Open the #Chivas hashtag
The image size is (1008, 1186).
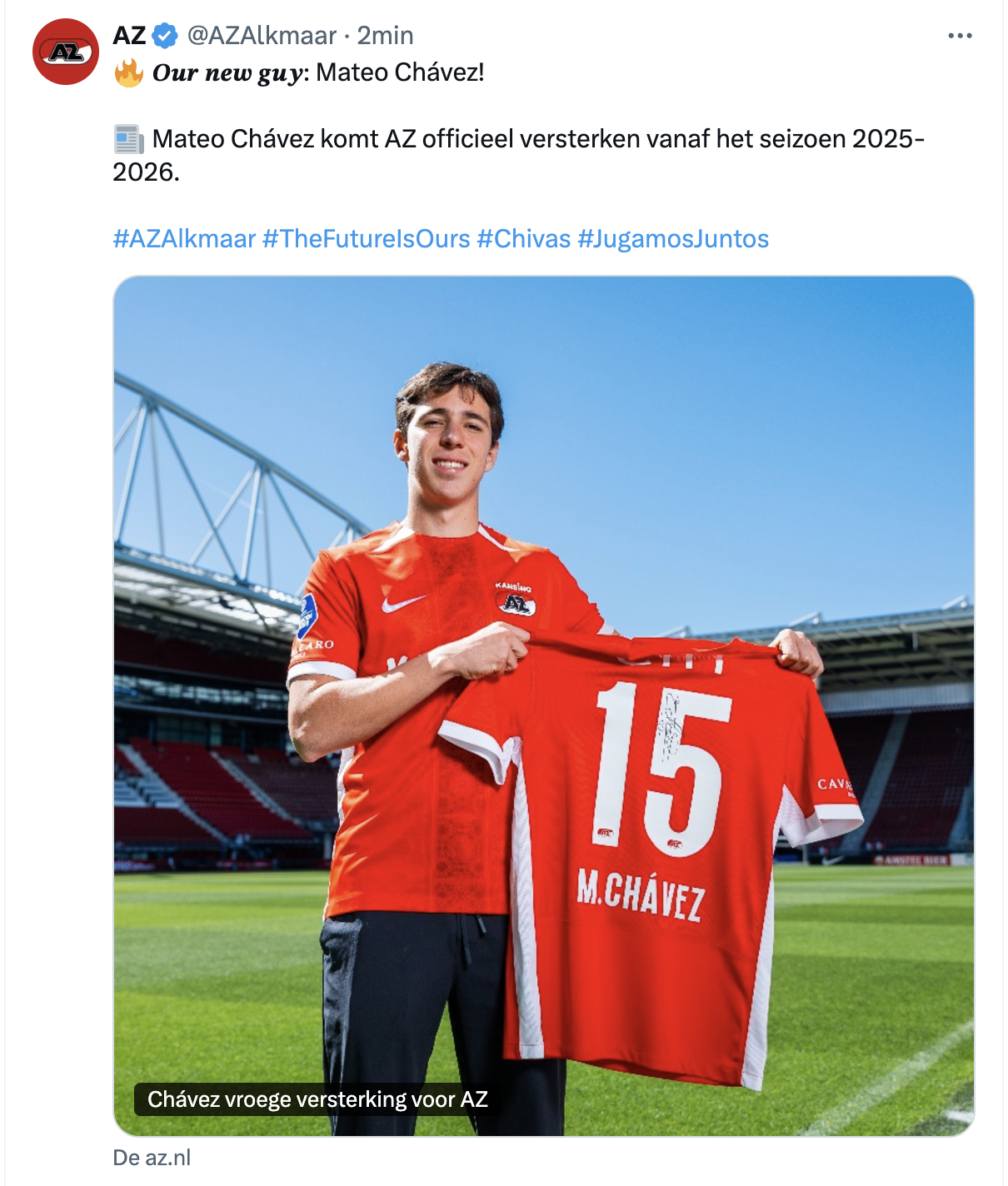point(524,239)
